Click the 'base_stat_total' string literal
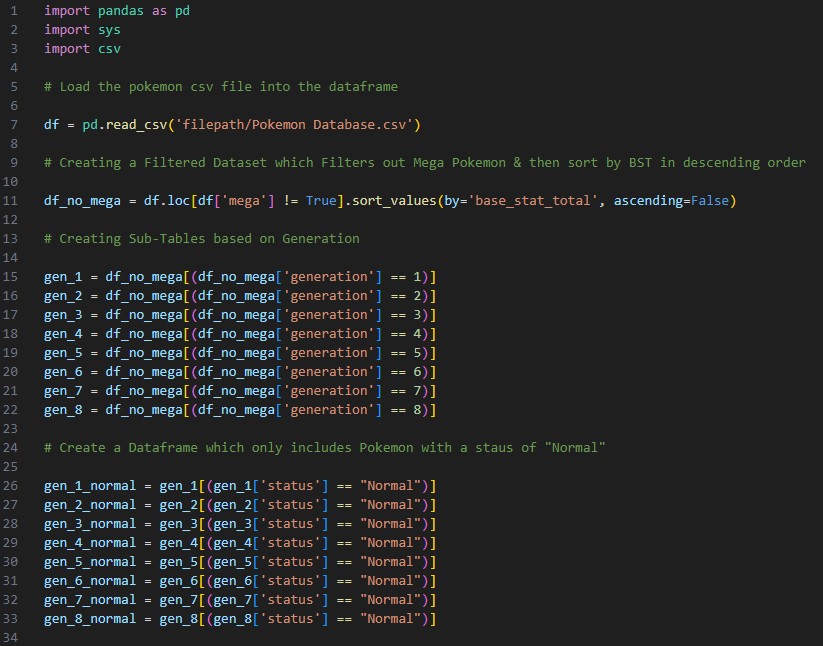Screen dimensions: 823x646 533,201
